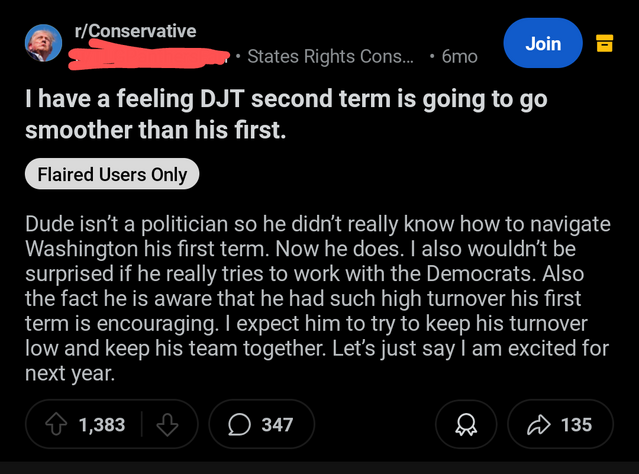Upvote the DJT second term post
The width and height of the screenshot is (639, 474).
(56, 424)
